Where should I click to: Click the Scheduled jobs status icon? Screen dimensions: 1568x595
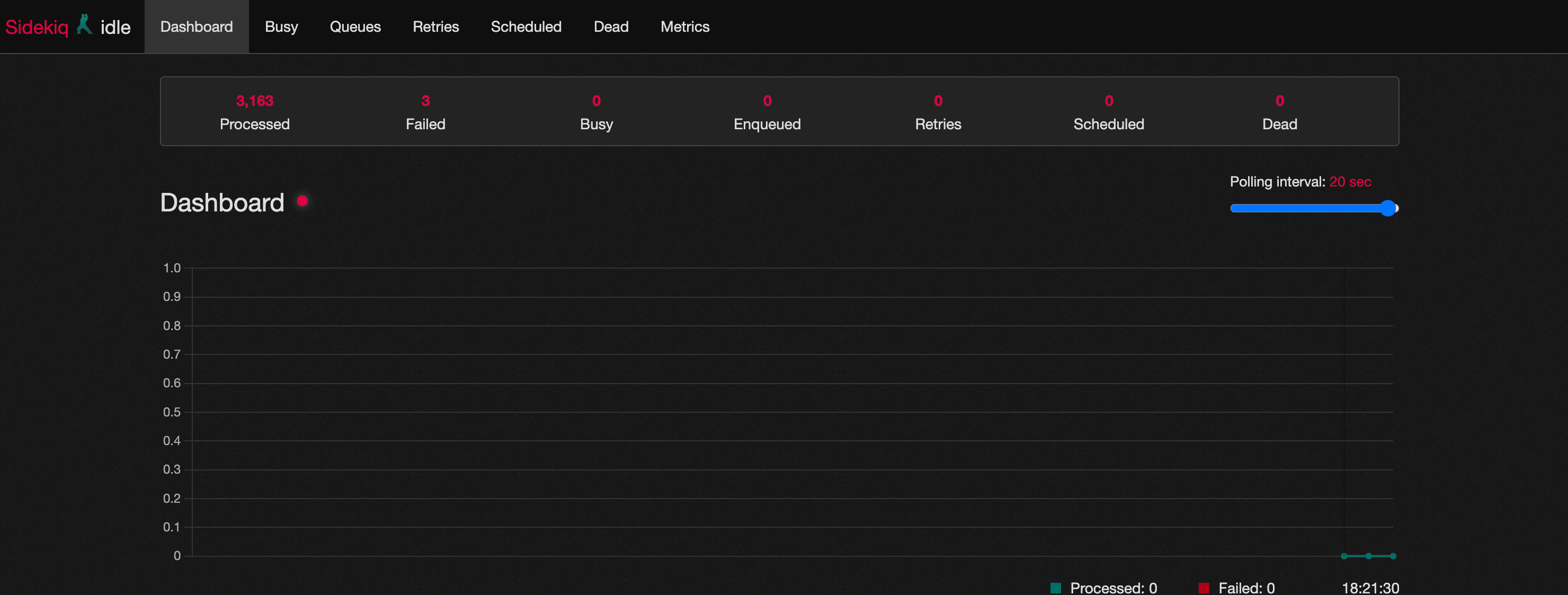coord(1108,111)
